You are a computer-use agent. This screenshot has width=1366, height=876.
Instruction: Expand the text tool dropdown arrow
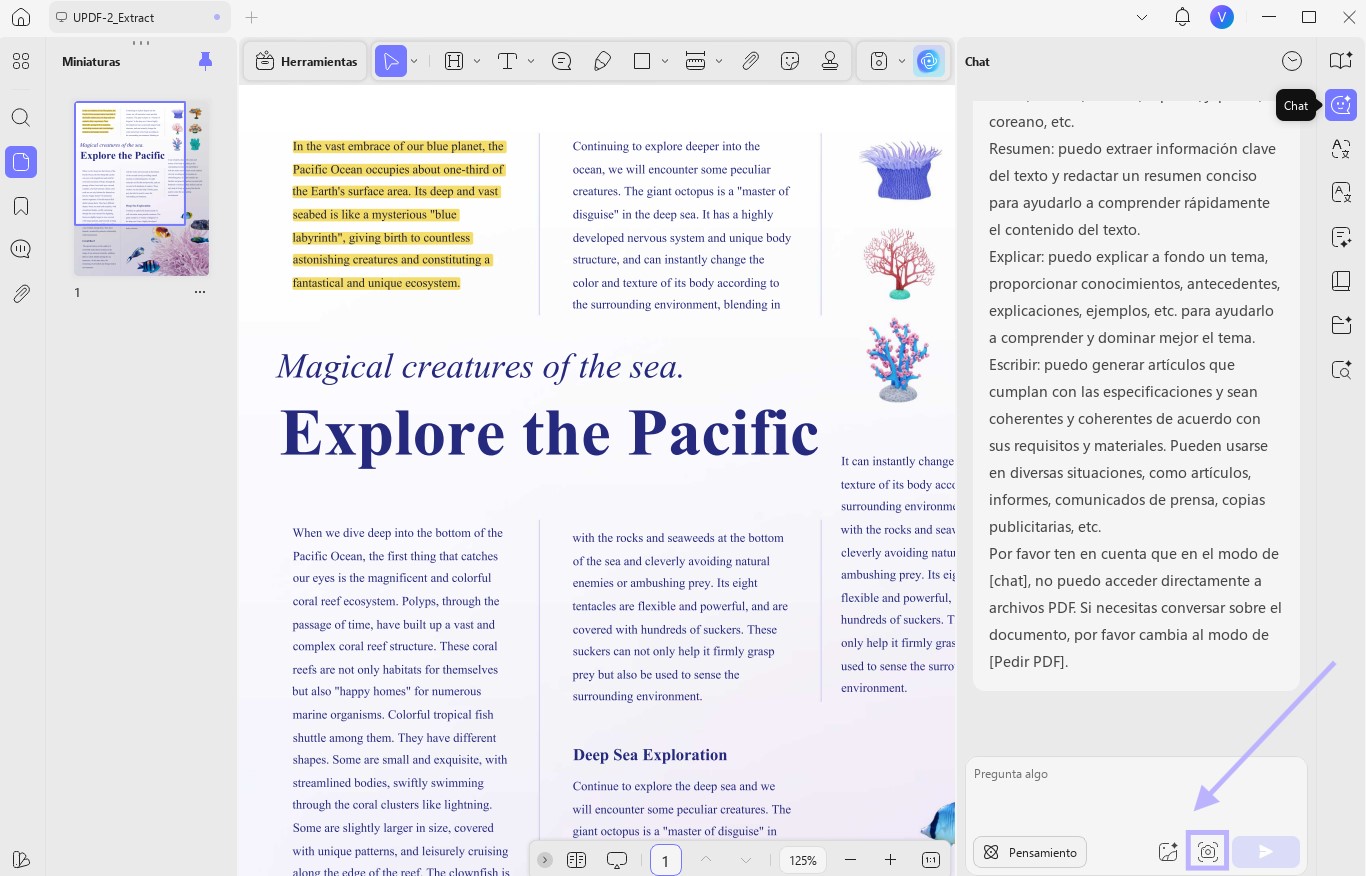(531, 62)
